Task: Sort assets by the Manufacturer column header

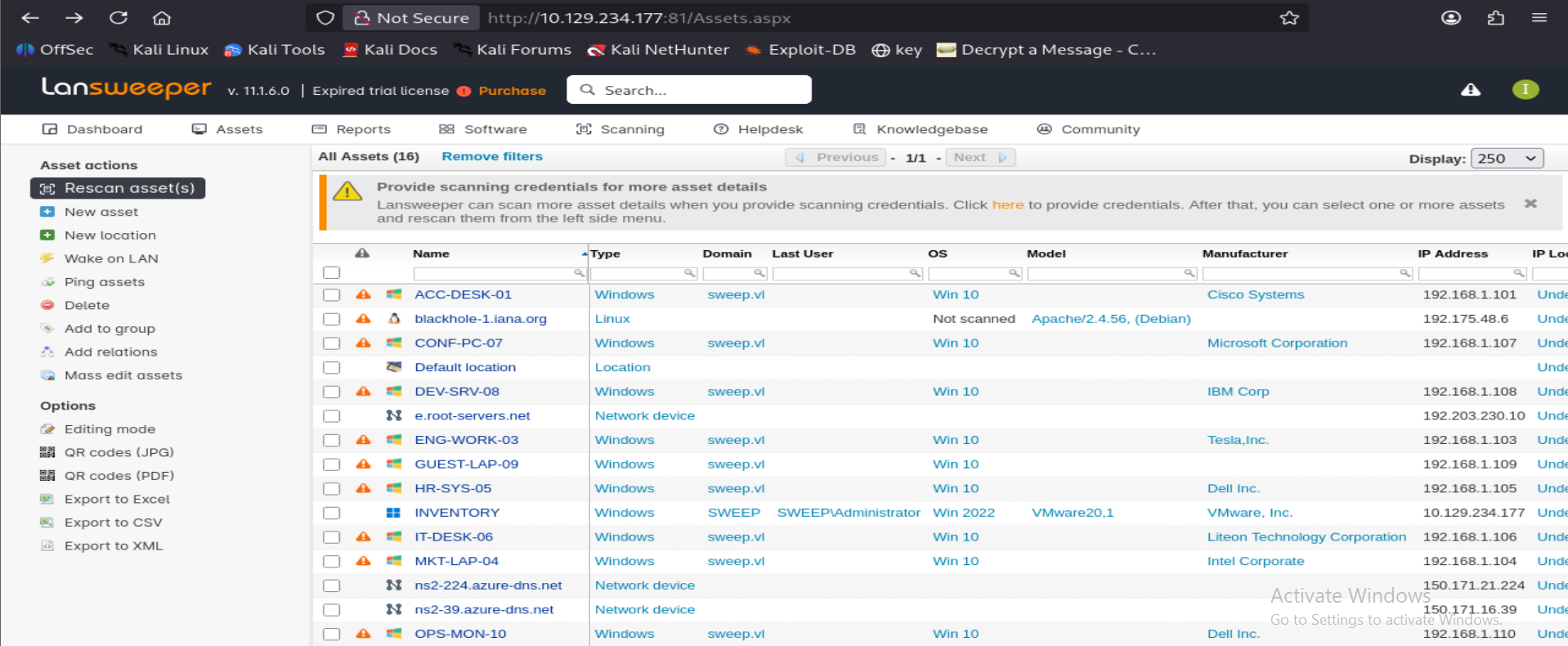Action: (x=1244, y=253)
